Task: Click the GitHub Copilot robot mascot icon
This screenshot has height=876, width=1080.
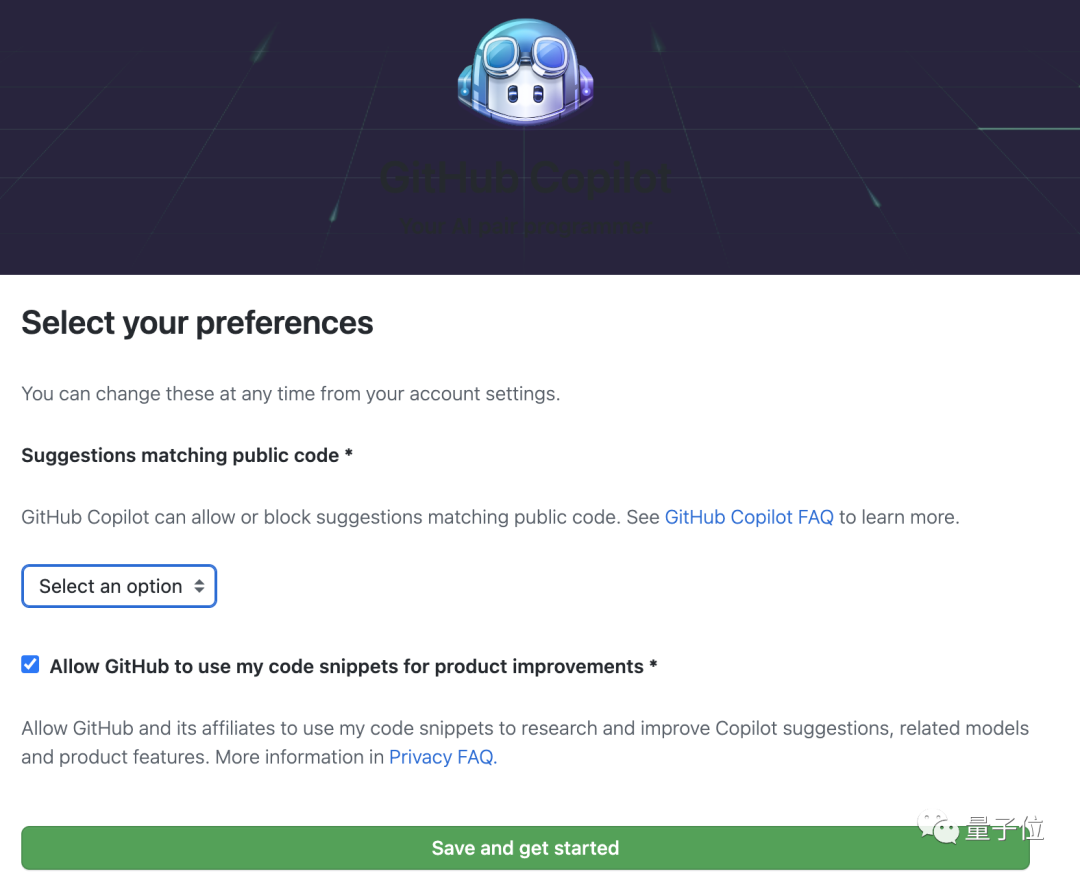Action: coord(525,68)
